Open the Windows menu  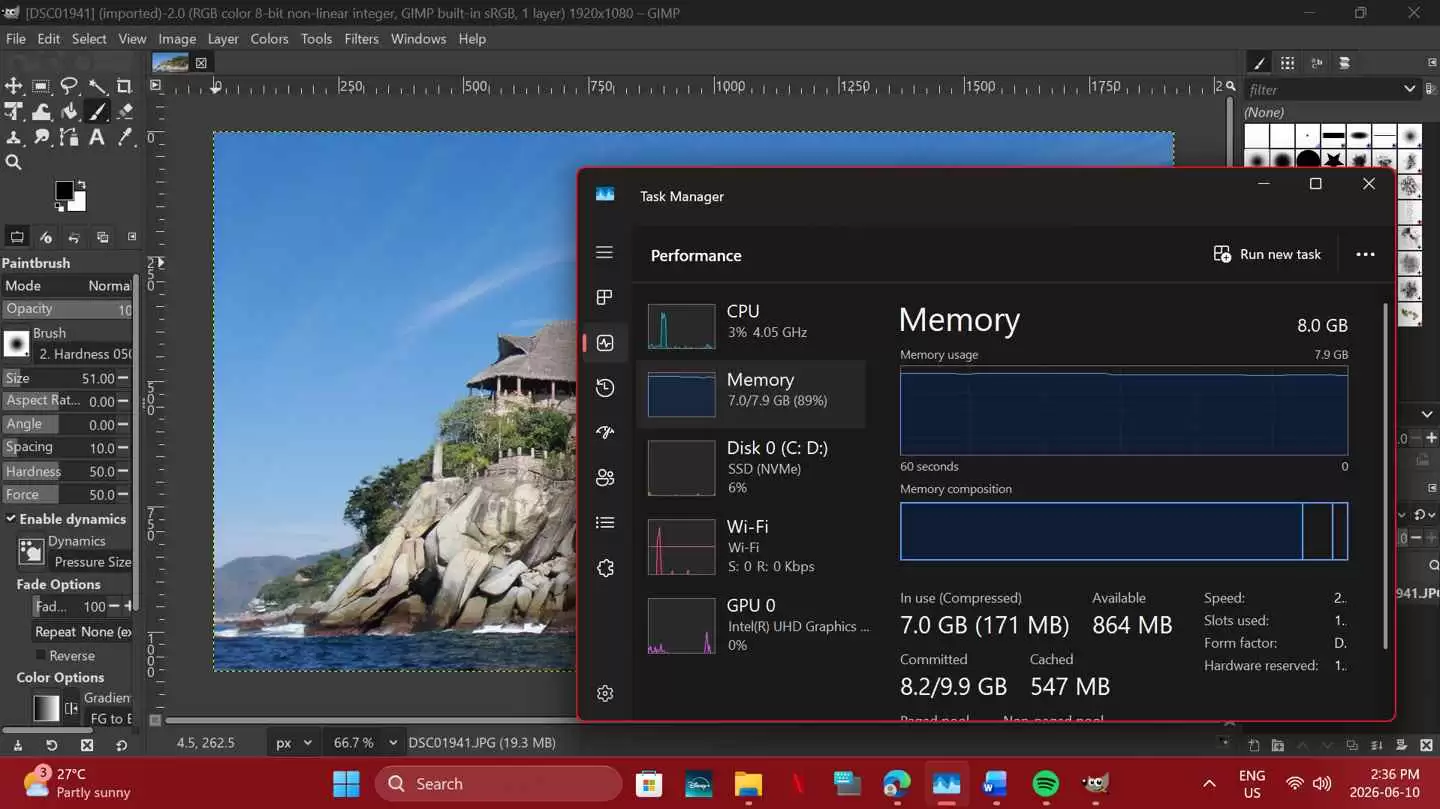pos(418,39)
